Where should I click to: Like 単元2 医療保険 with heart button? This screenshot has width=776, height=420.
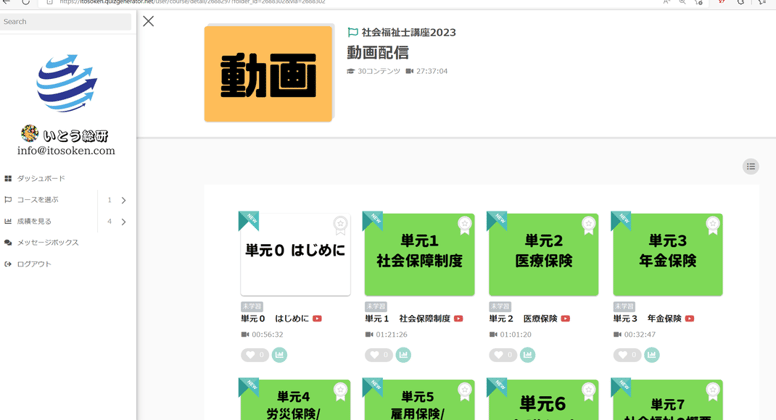tap(503, 355)
